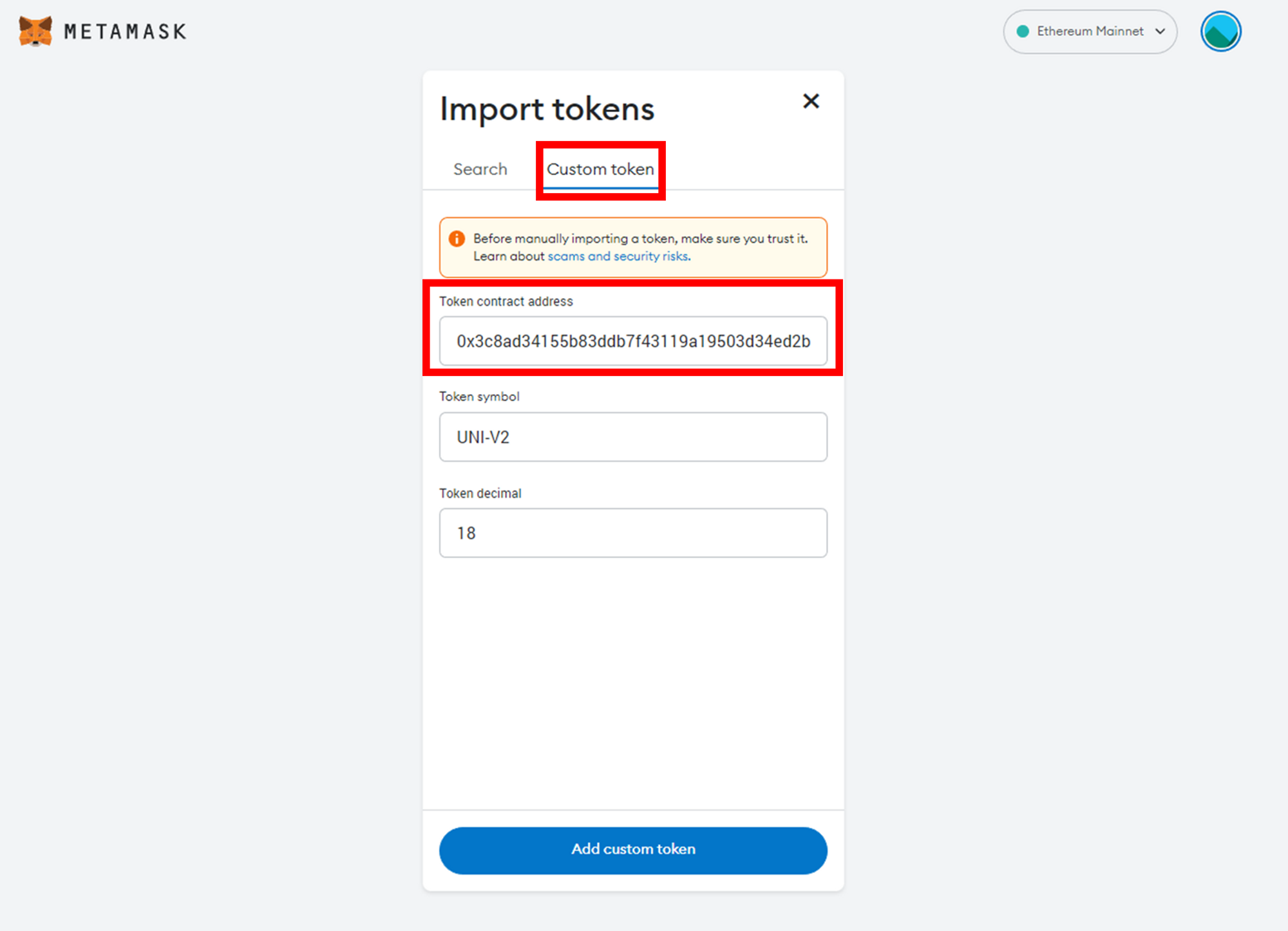Open the Ethereum Mainnet network selector
This screenshot has height=931, width=1288.
1090,32
